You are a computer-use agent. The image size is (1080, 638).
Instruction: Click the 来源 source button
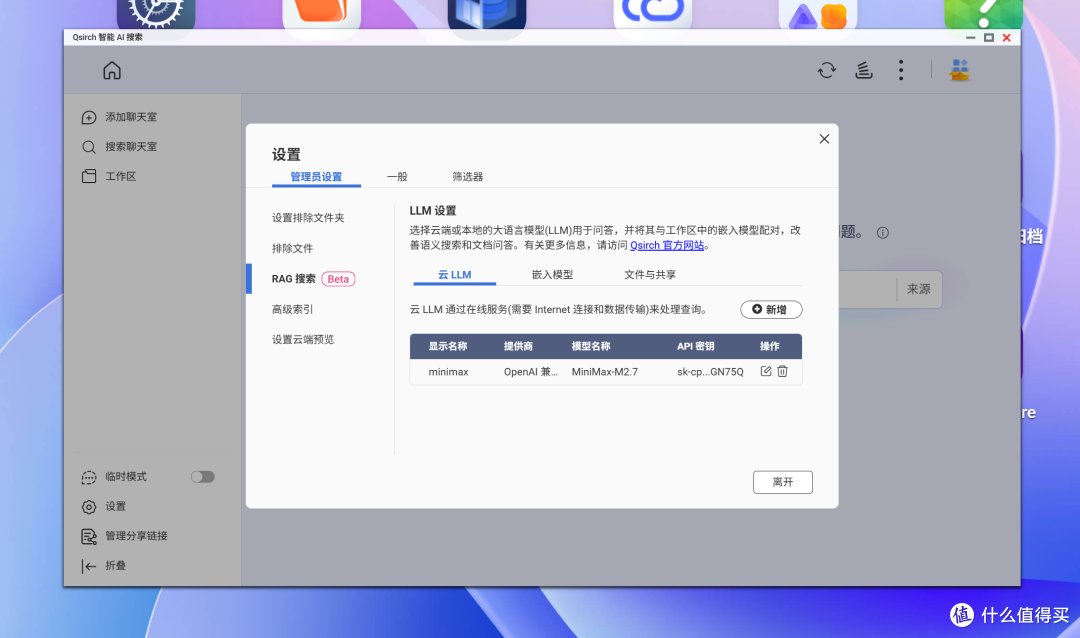pyautogui.click(x=918, y=289)
